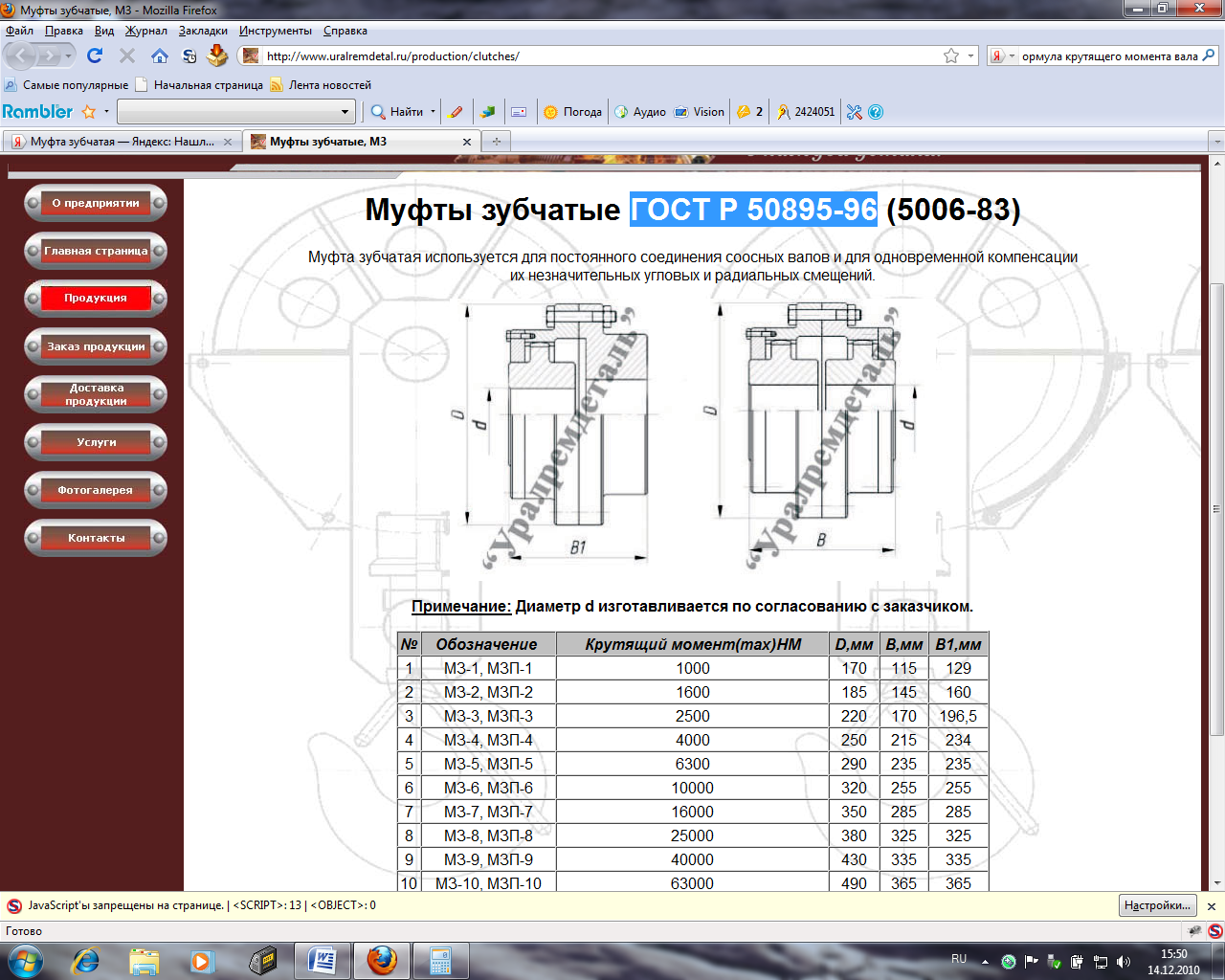The width and height of the screenshot is (1225, 980).
Task: Click the Настройки button in the NoScript bar
Action: tap(1157, 905)
